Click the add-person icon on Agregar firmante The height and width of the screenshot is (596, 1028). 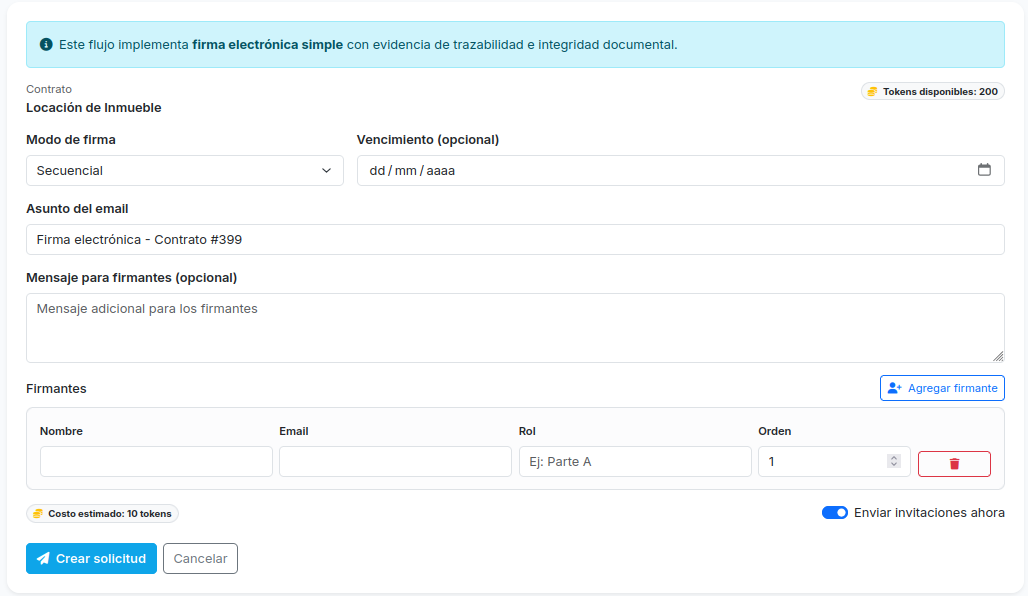[893, 388]
